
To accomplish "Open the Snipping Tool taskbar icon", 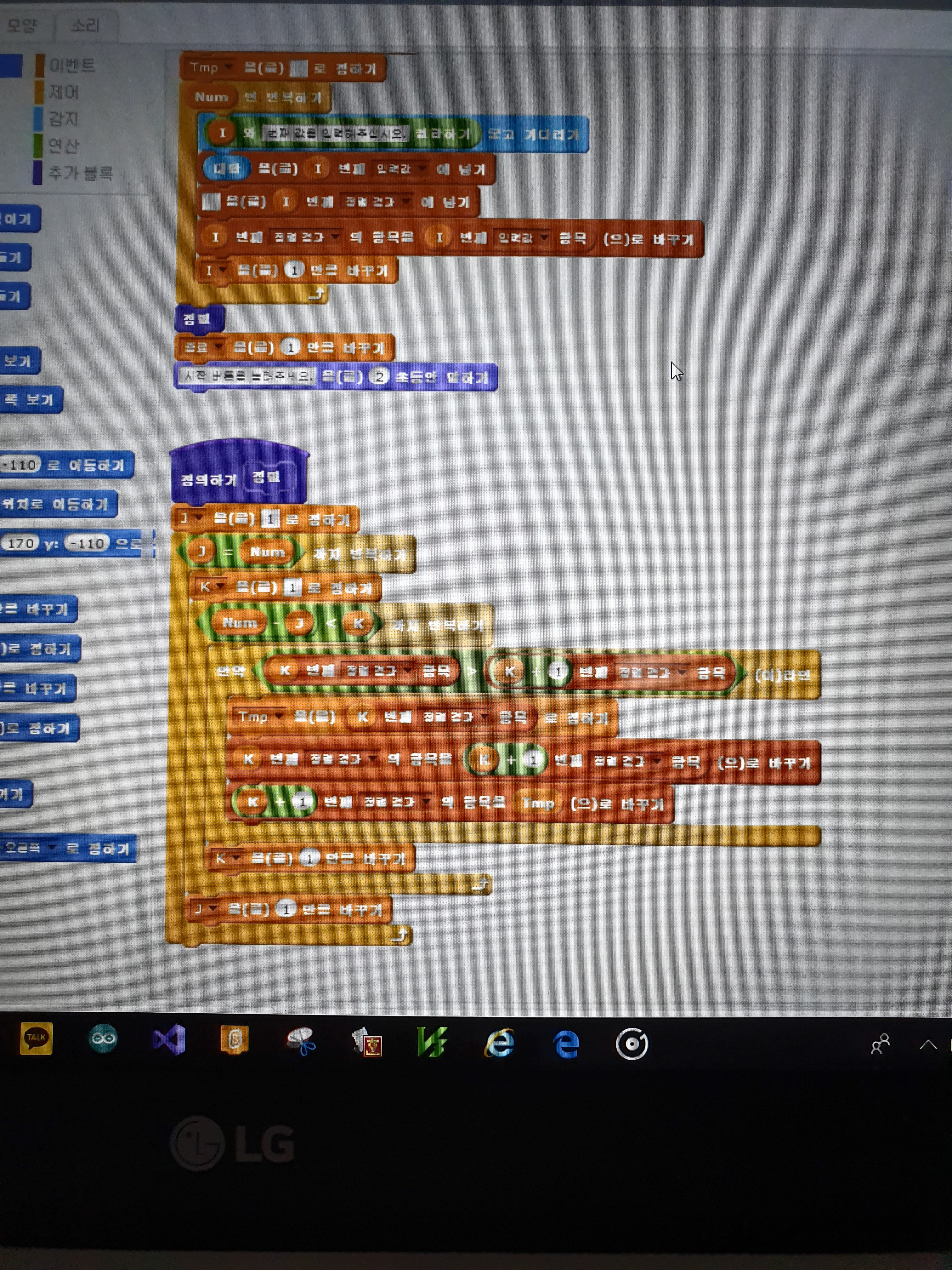I will point(301,1040).
